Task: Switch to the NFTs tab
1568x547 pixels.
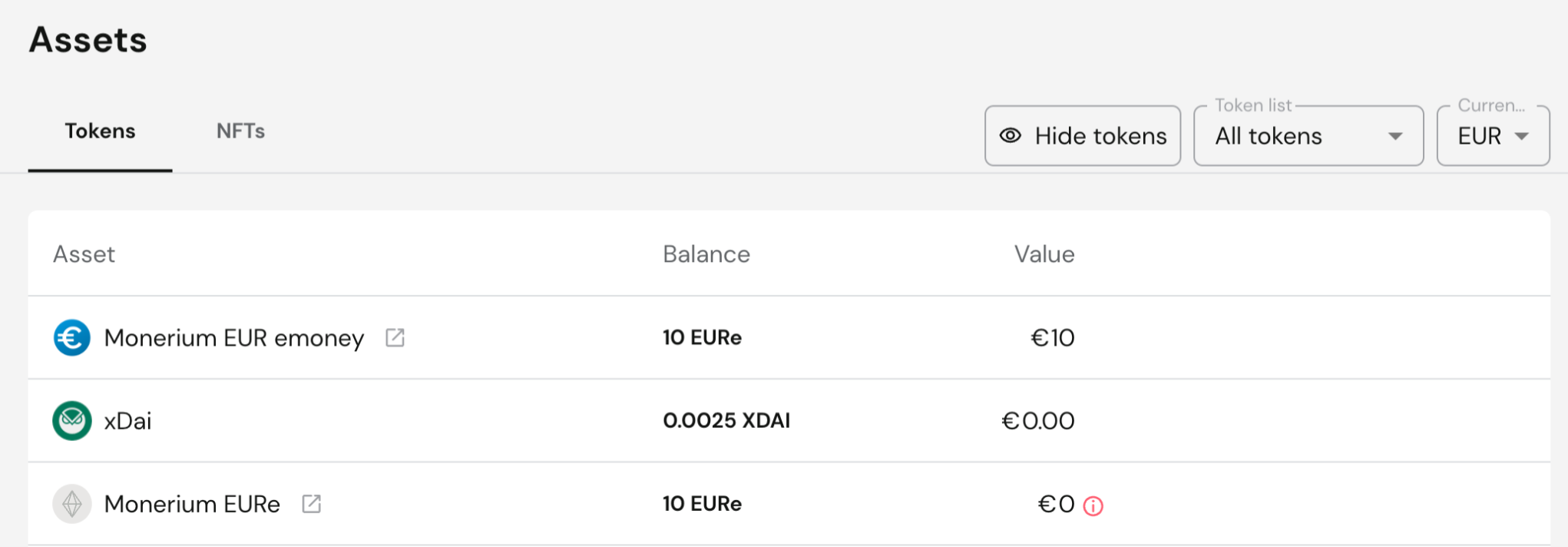Action: coord(240,131)
